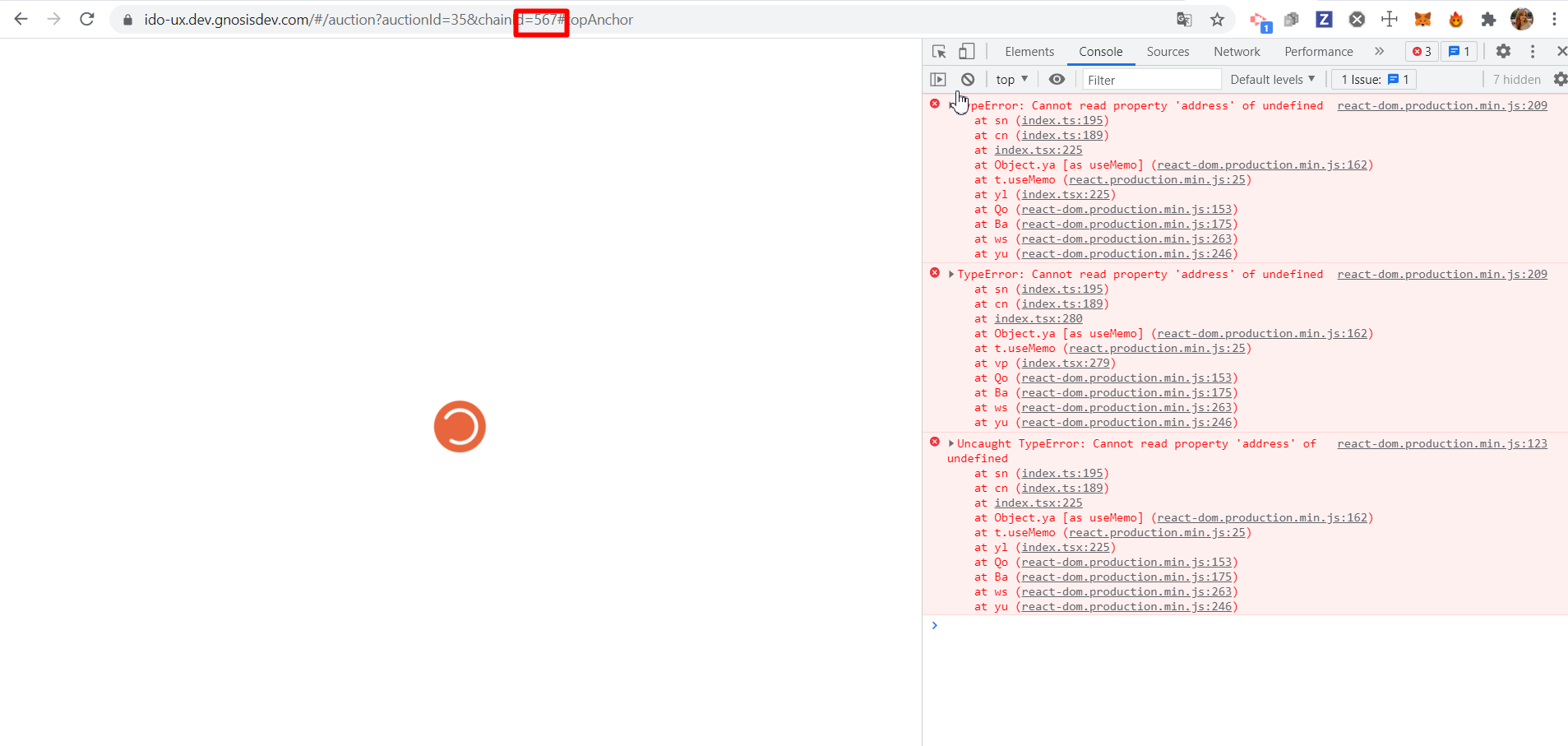Click the 7 hidden messages label

point(1516,79)
